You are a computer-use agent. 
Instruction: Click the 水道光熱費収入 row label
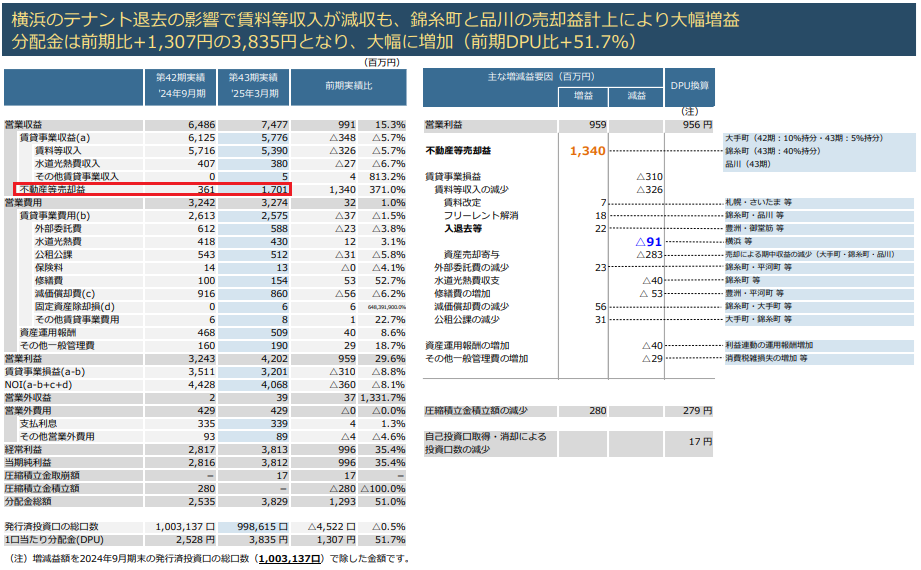(x=68, y=163)
